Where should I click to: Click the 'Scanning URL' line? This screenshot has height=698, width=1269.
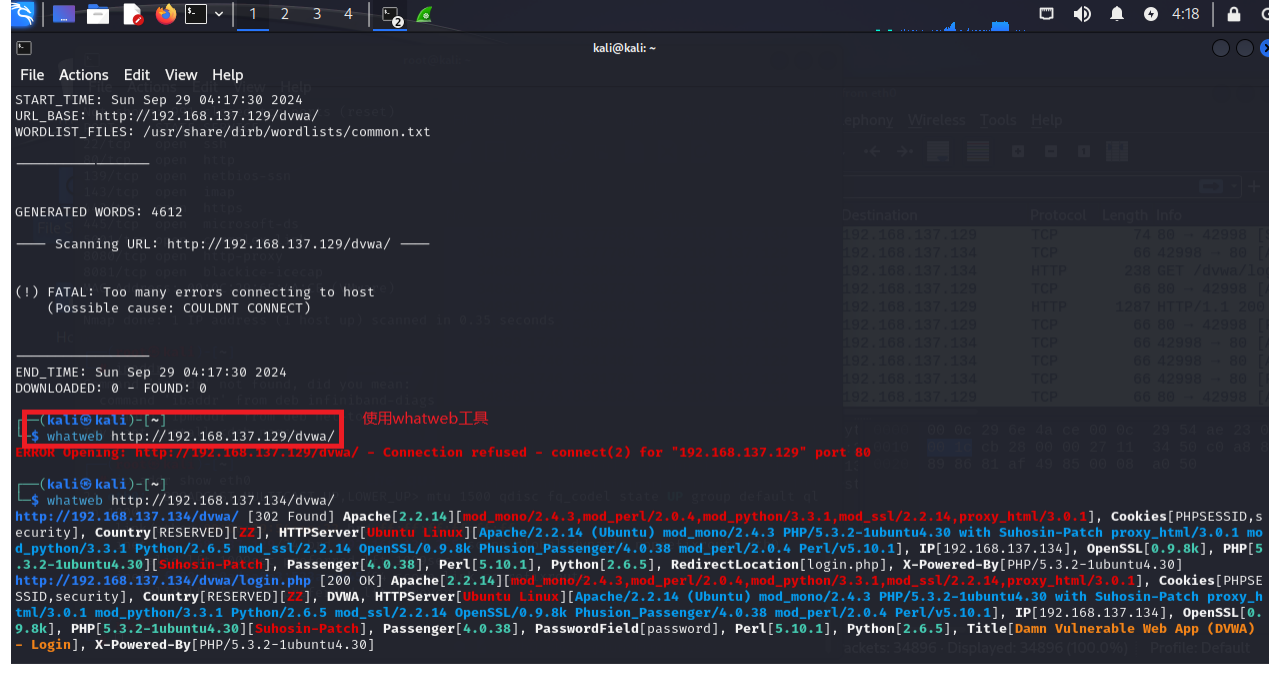pyautogui.click(x=223, y=244)
